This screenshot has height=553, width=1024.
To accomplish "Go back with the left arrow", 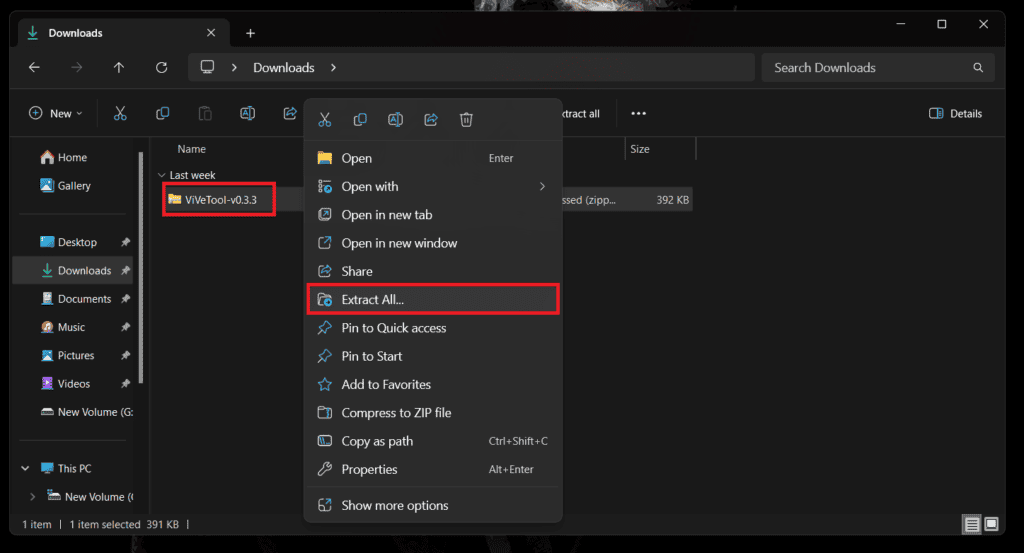I will pyautogui.click(x=34, y=67).
